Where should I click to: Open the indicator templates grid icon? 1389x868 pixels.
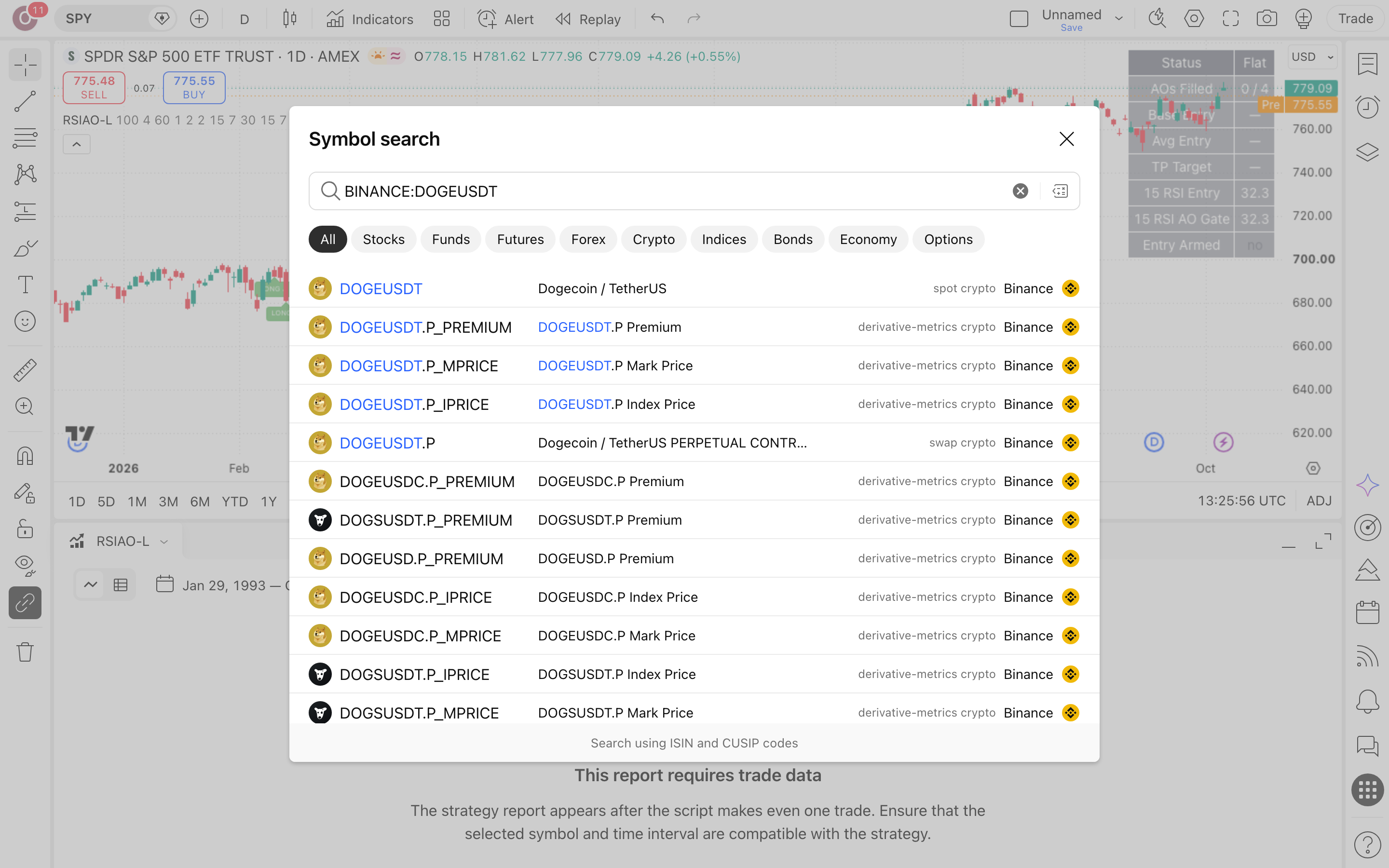coord(441,19)
